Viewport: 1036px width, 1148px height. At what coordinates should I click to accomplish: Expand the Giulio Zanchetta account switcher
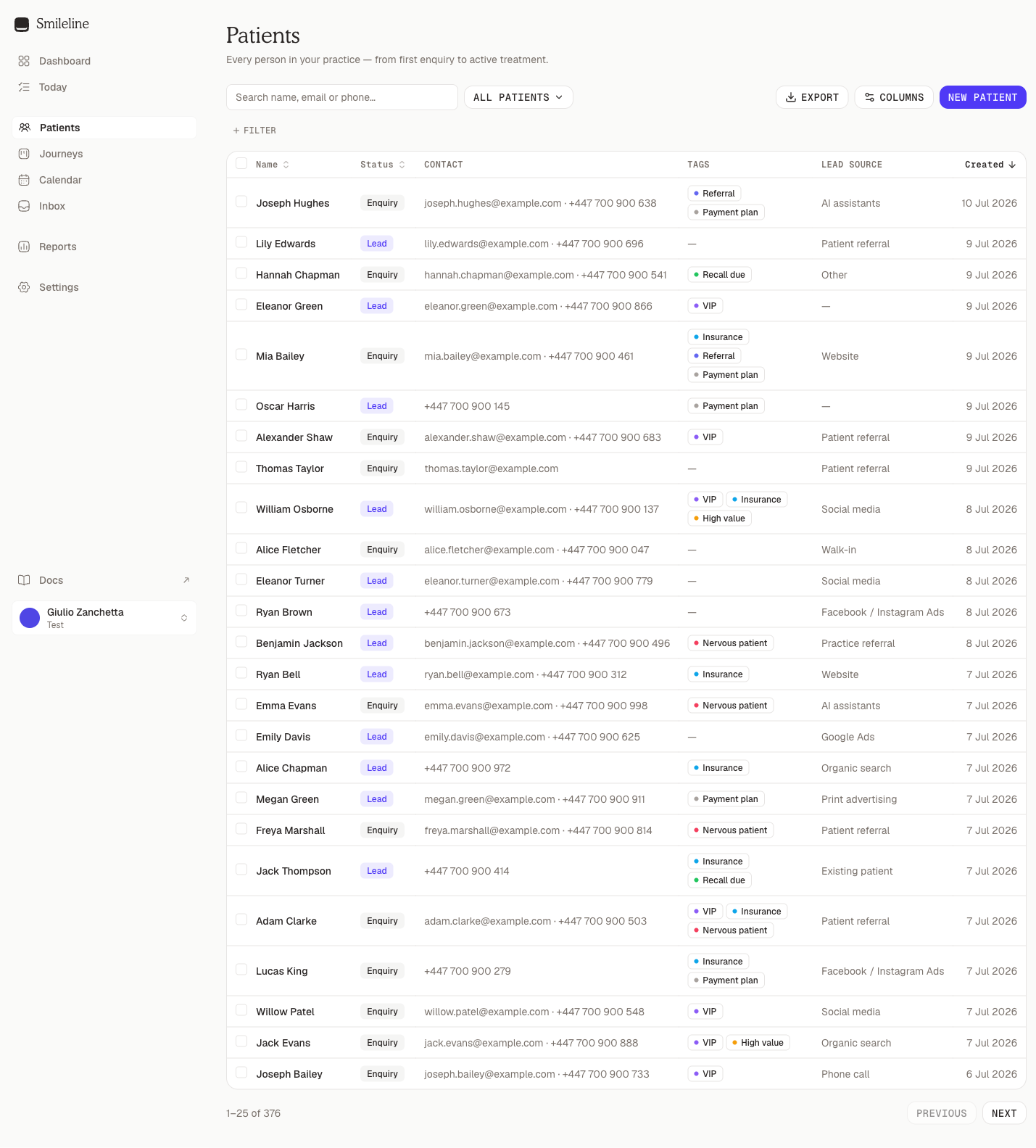(x=104, y=618)
